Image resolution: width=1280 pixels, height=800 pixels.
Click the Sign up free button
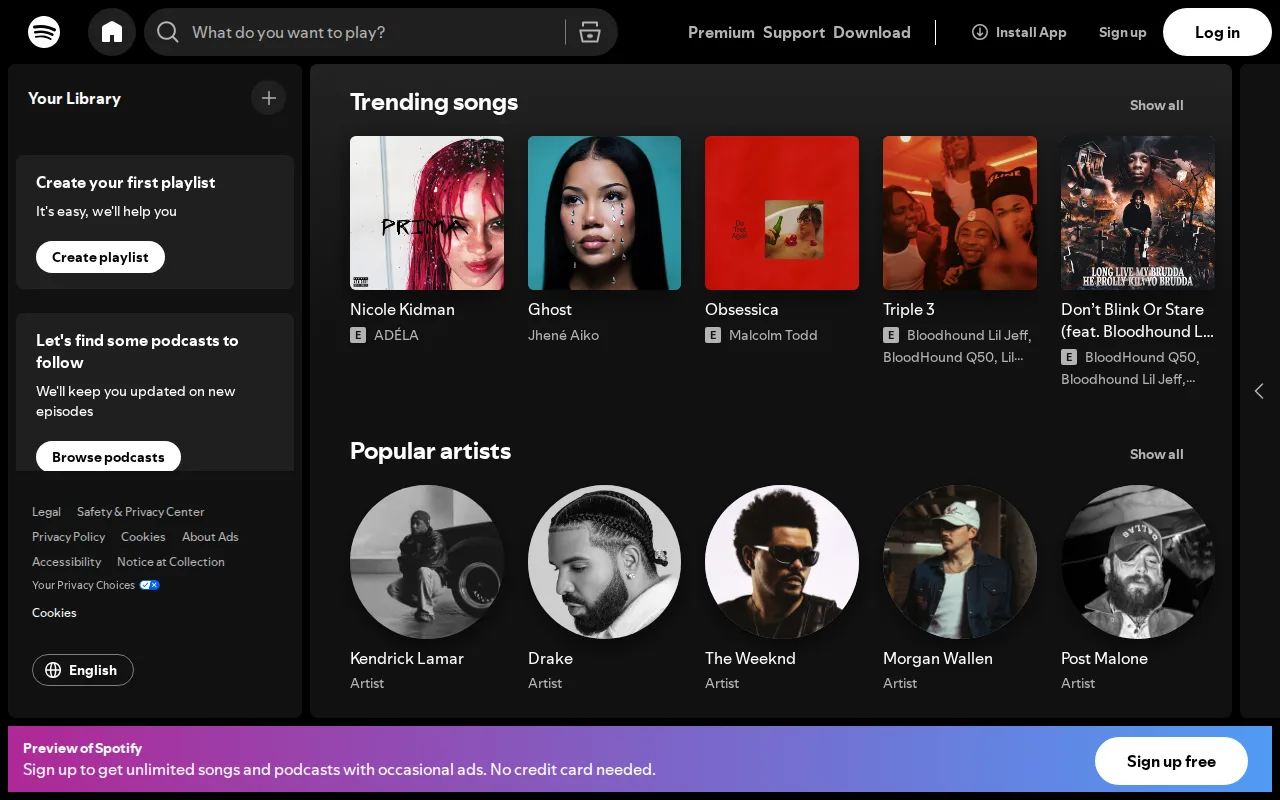1171,761
